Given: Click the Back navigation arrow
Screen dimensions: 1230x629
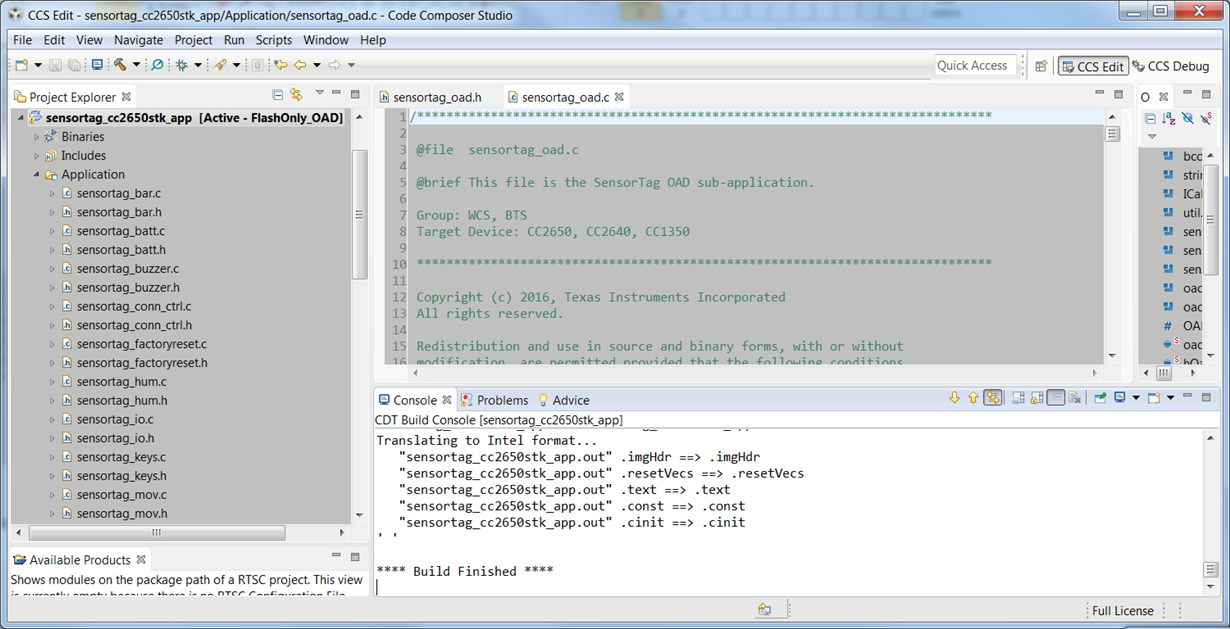Looking at the screenshot, I should [299, 65].
